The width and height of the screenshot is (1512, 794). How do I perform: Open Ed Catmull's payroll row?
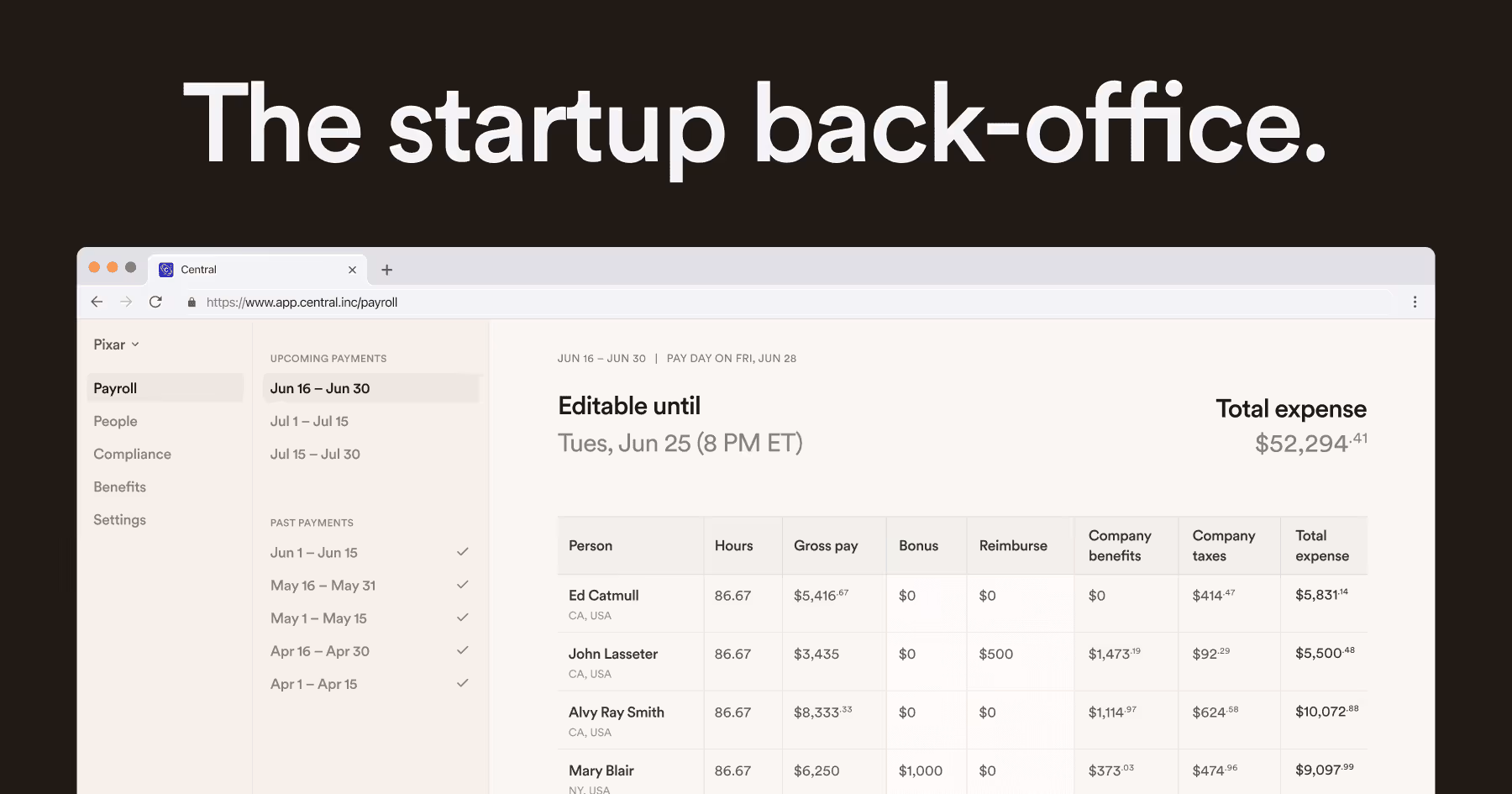(x=603, y=596)
